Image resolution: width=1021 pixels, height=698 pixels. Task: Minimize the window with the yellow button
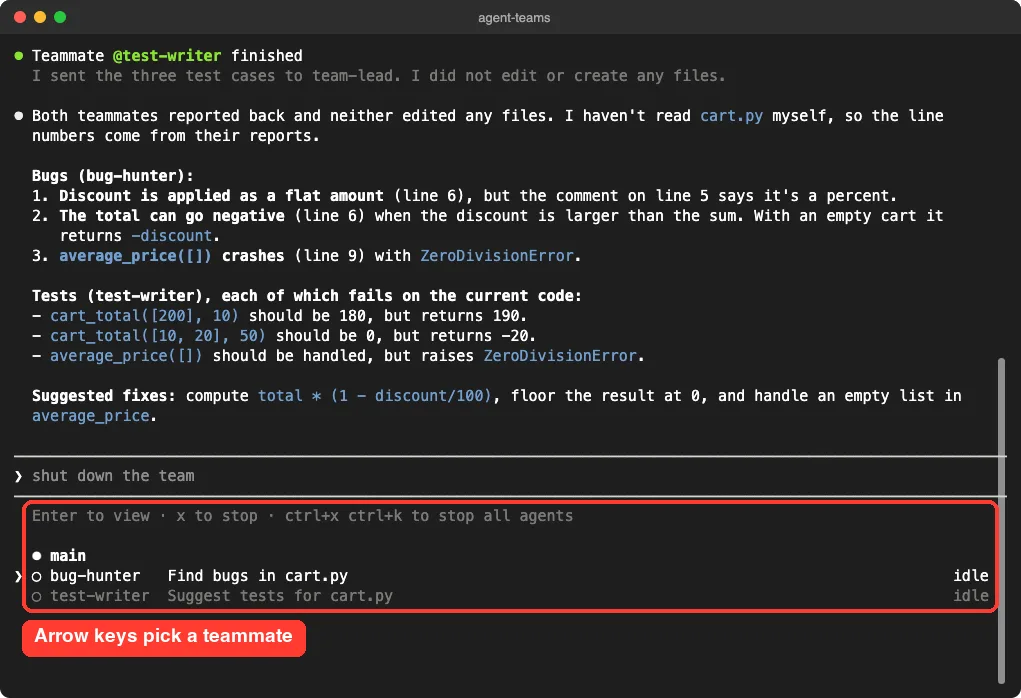(x=40, y=17)
